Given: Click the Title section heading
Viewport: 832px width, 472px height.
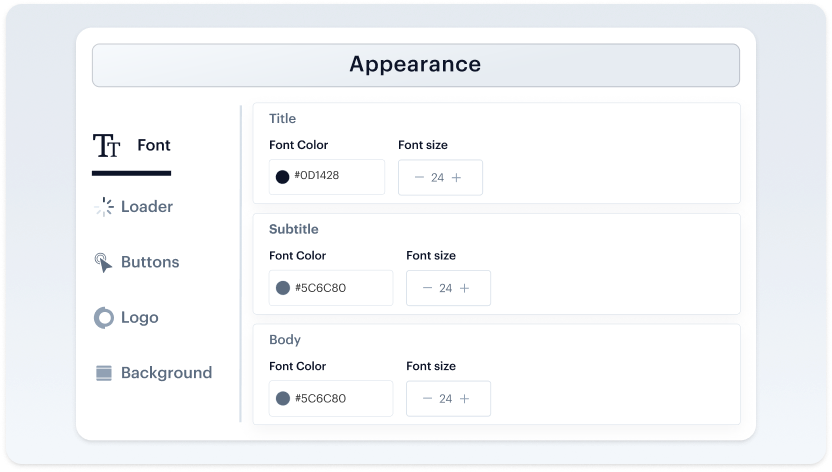Looking at the screenshot, I should click(282, 119).
